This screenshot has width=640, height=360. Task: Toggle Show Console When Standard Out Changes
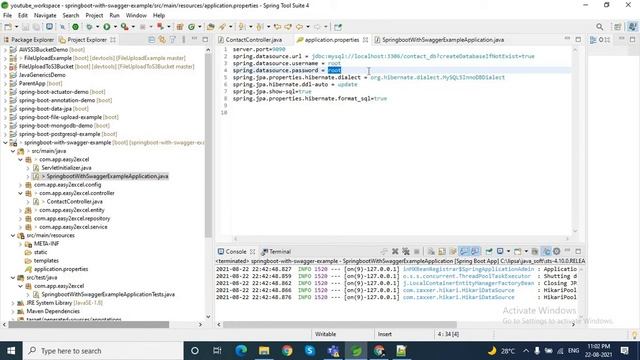[464, 251]
